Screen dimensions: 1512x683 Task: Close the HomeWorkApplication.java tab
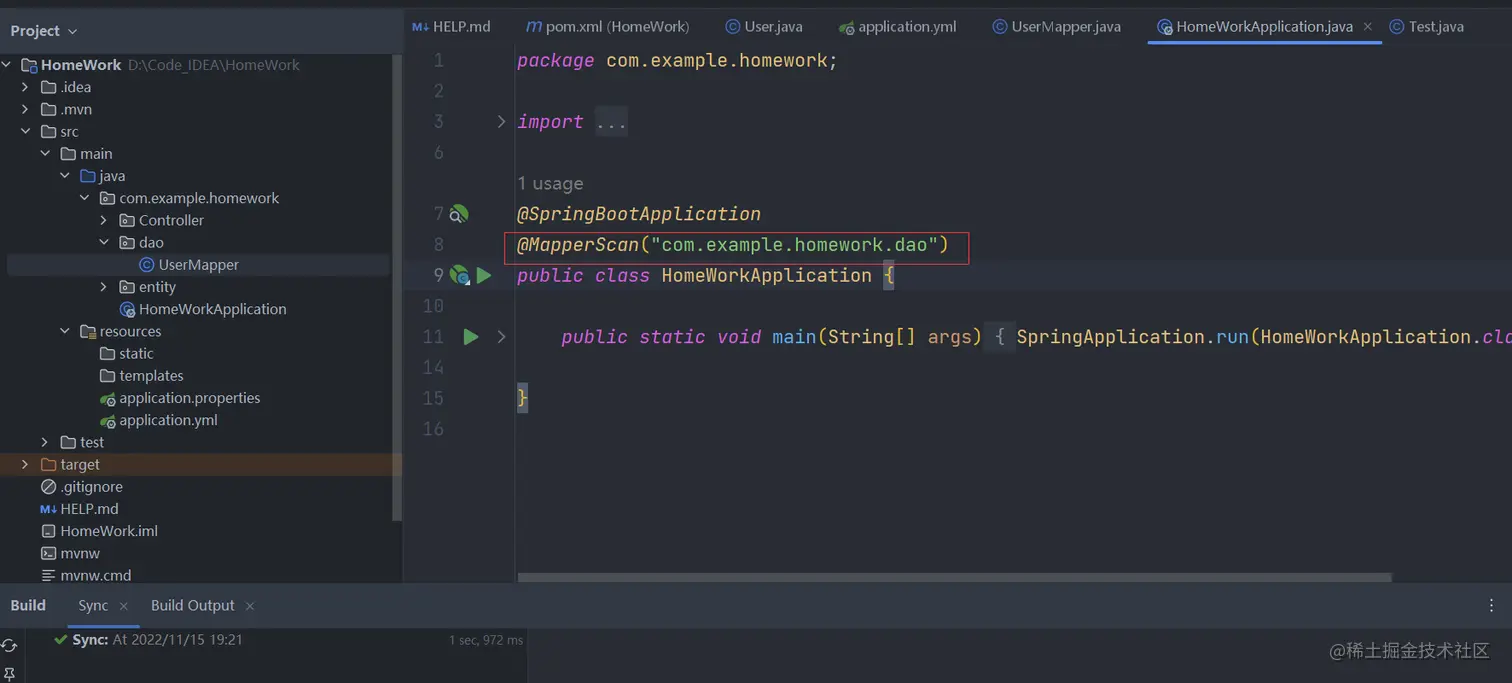pyautogui.click(x=1368, y=27)
